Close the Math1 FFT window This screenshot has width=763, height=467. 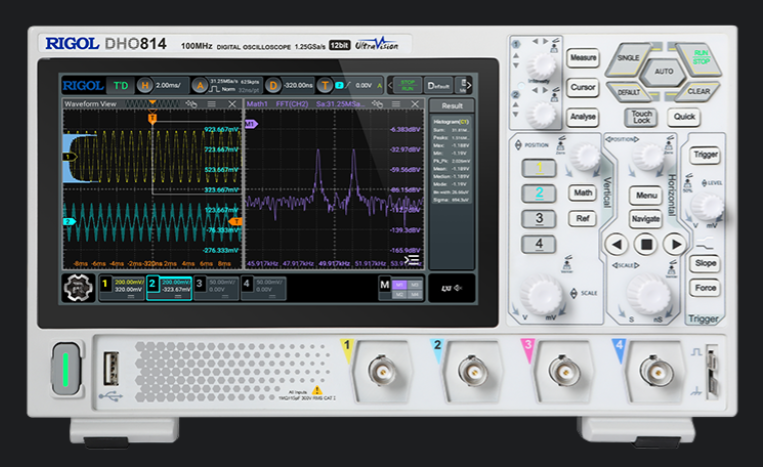[415, 104]
